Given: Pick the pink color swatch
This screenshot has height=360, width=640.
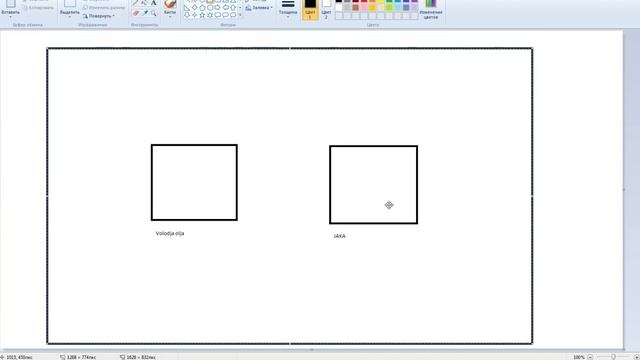Looking at the screenshot, I should (364, 7).
